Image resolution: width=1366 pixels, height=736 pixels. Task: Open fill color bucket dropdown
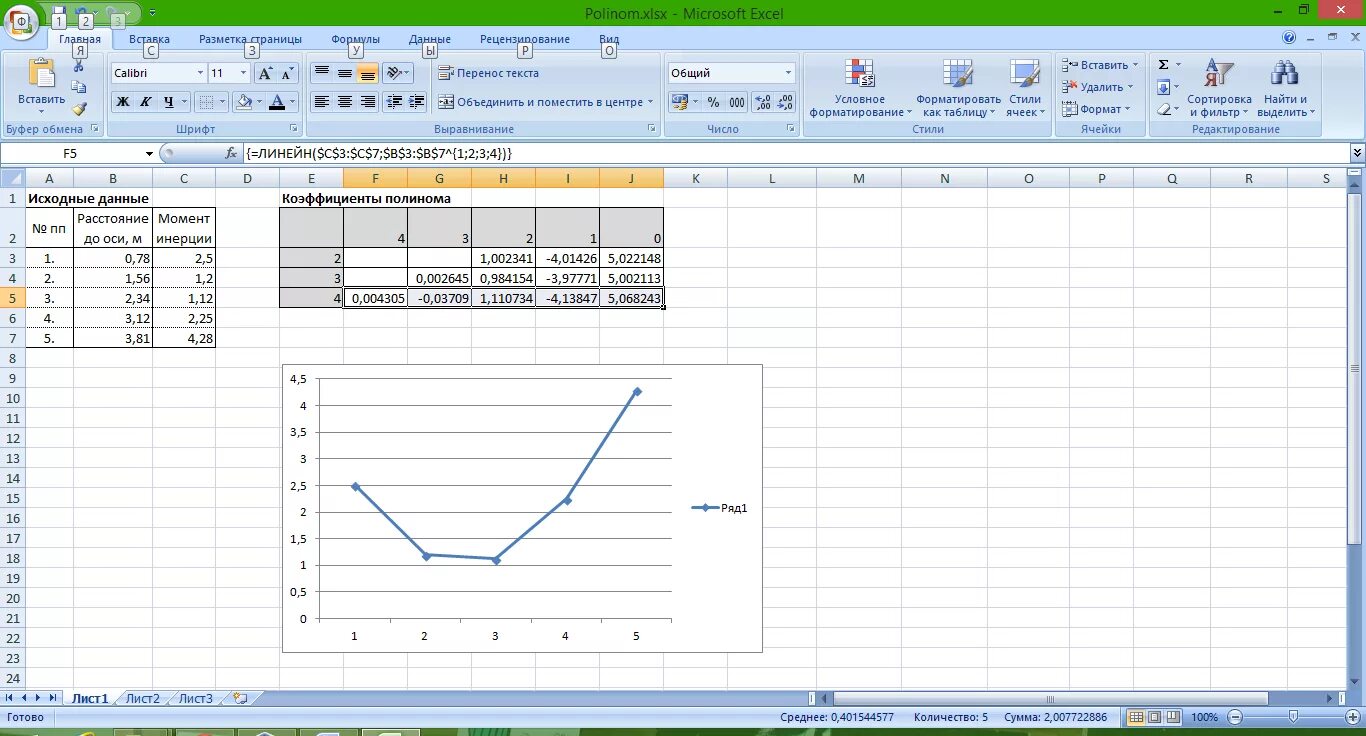[x=260, y=102]
